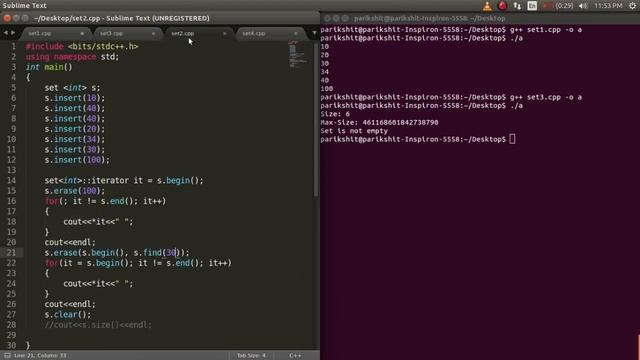Open the tab list dropdown arrow

[x=314, y=33]
